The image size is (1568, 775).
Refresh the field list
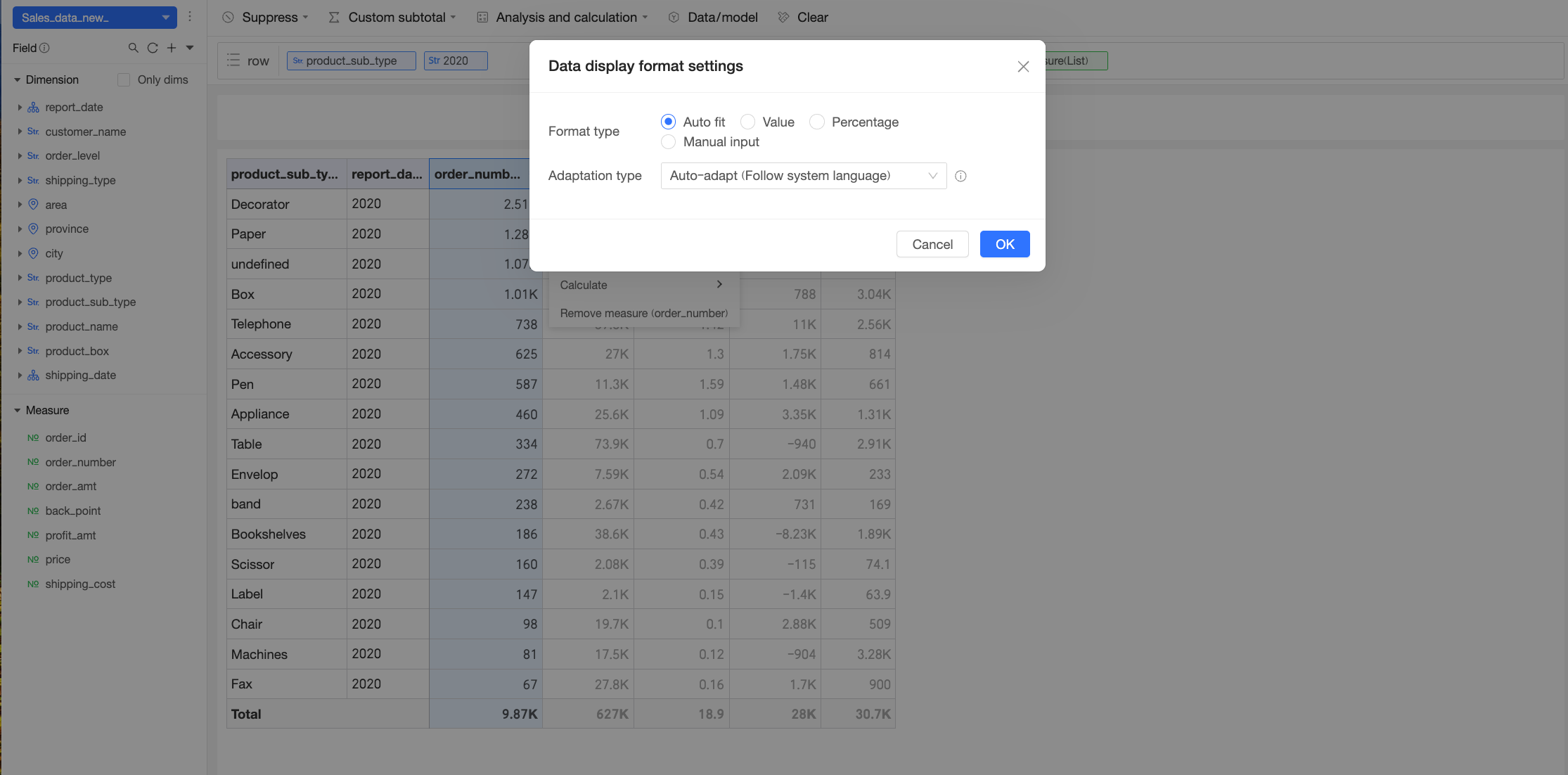pos(152,48)
